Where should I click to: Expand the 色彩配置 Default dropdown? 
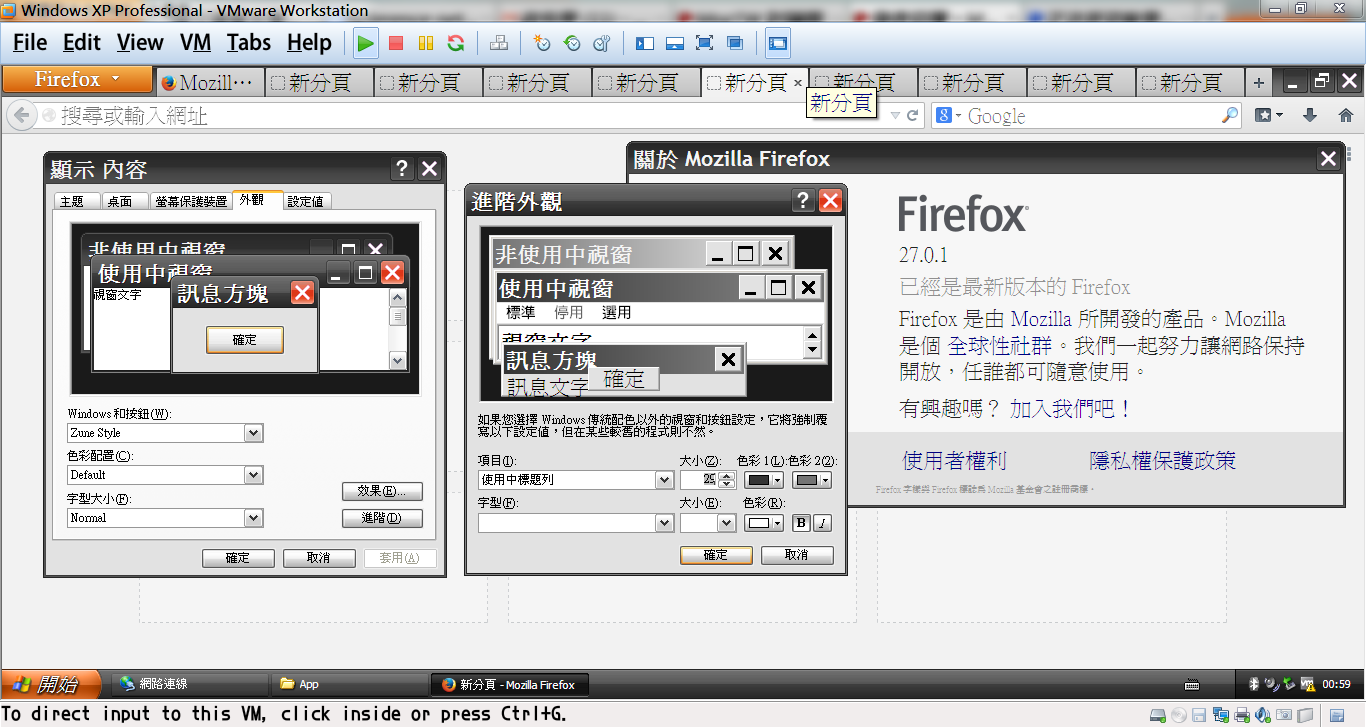[x=254, y=475]
